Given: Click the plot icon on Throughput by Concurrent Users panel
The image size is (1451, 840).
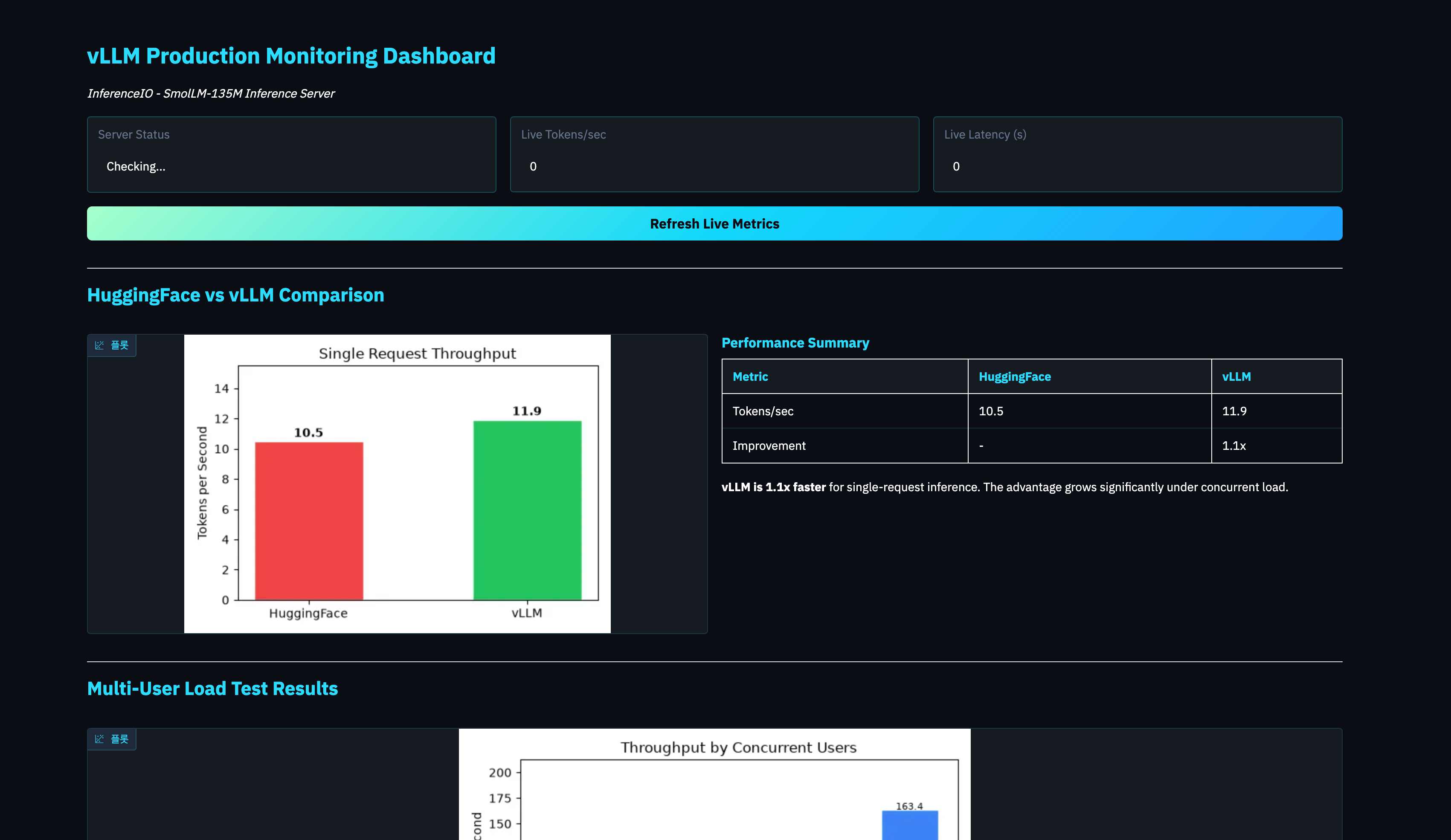Looking at the screenshot, I should coord(100,739).
